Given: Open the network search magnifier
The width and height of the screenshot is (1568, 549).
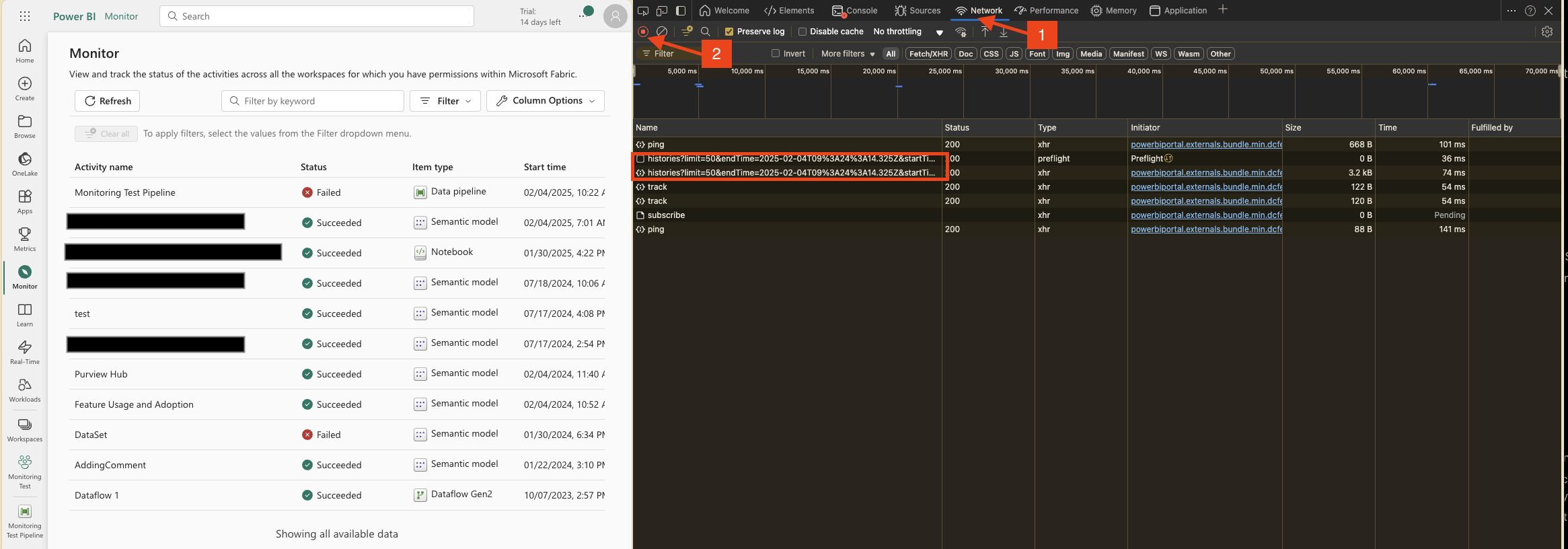Looking at the screenshot, I should (706, 32).
